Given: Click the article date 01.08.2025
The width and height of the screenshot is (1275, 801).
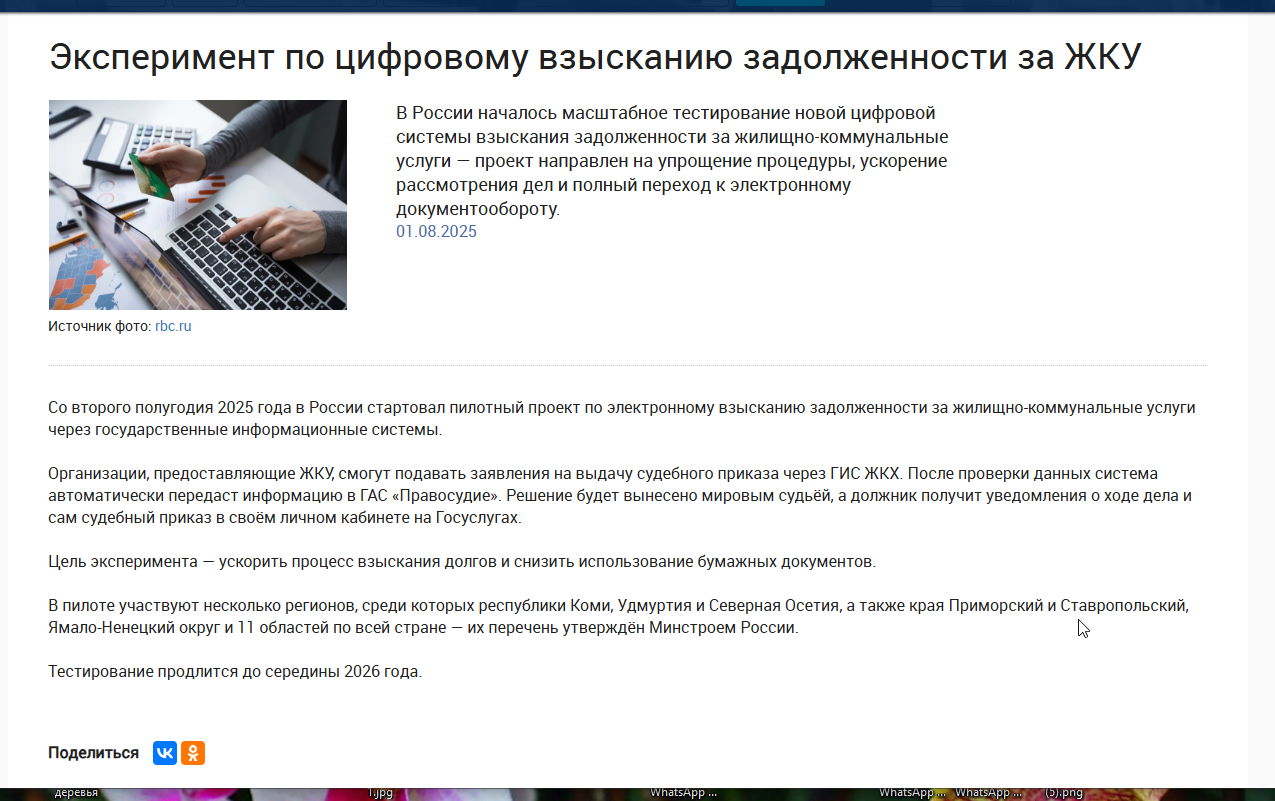Looking at the screenshot, I should tap(436, 232).
